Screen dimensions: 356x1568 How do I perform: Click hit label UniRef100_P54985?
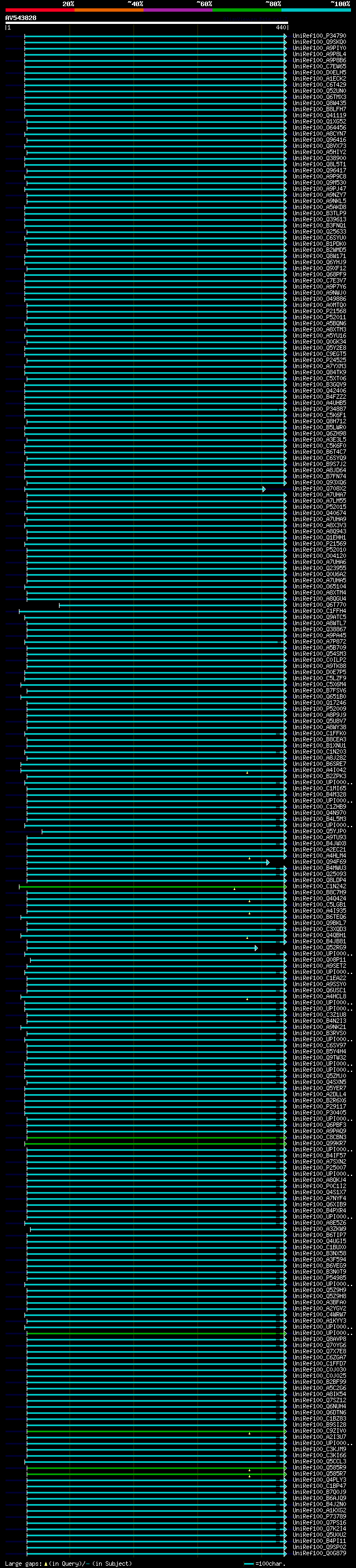(x=319, y=1278)
